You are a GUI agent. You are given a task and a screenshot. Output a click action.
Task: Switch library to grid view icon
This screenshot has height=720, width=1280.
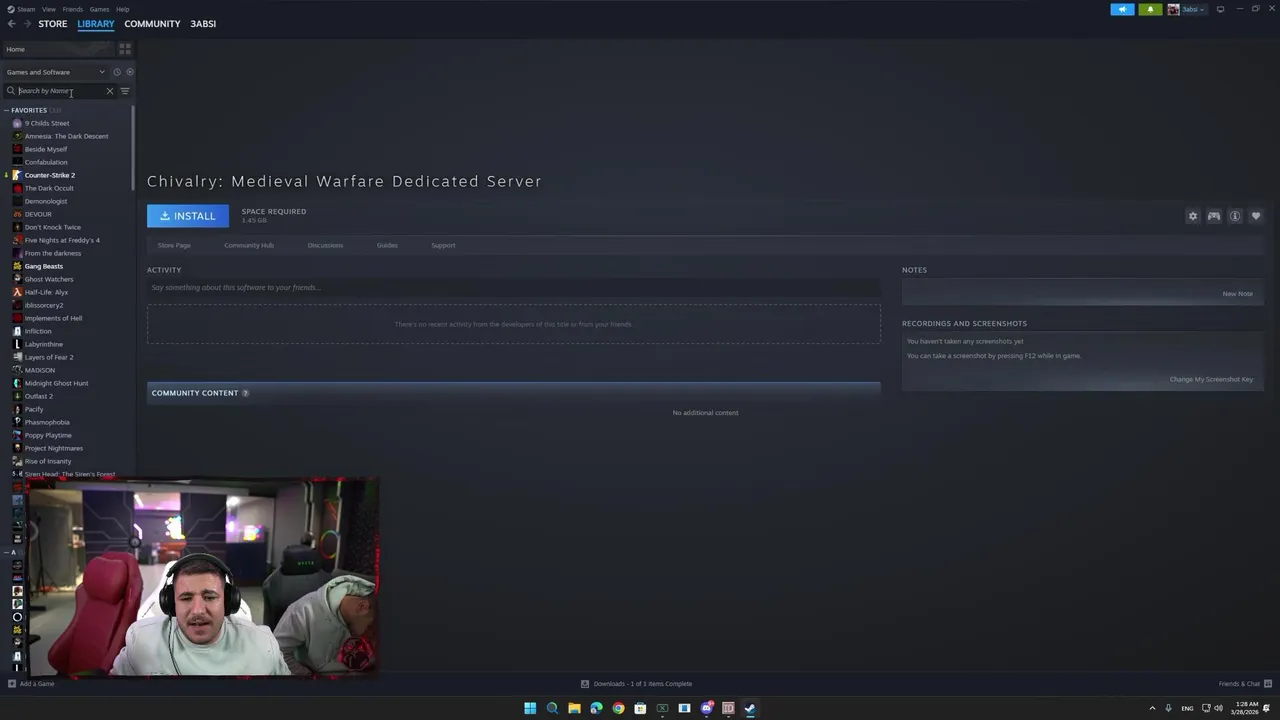click(x=125, y=49)
